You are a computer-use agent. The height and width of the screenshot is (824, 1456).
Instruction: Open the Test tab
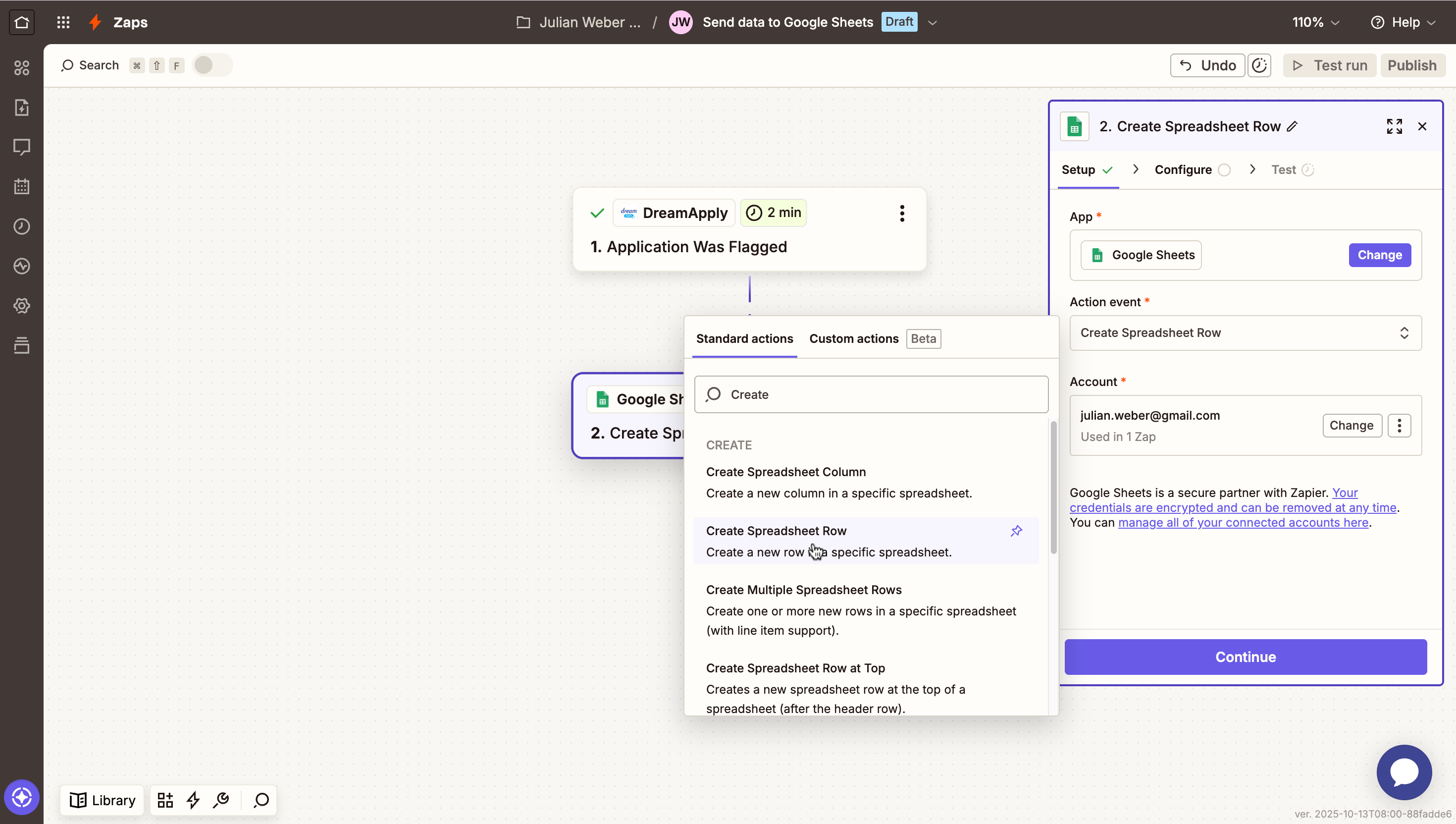point(1293,170)
